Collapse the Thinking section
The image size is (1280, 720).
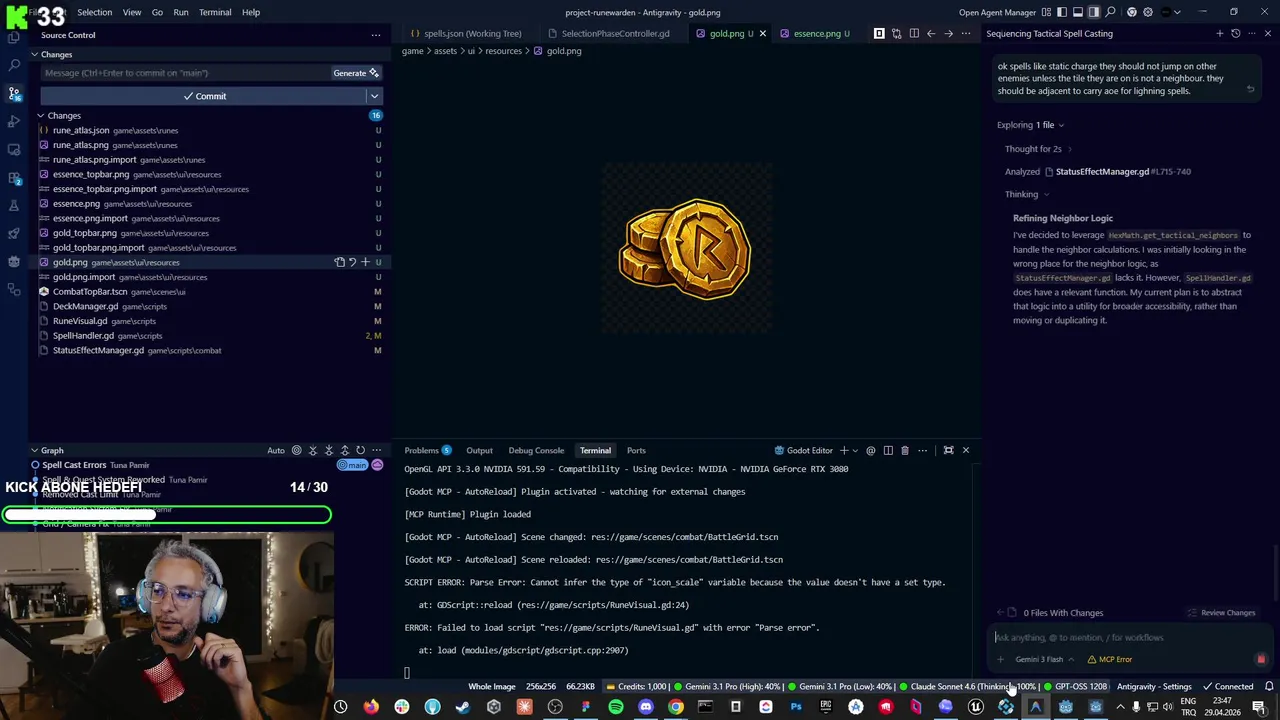[x=1027, y=194]
